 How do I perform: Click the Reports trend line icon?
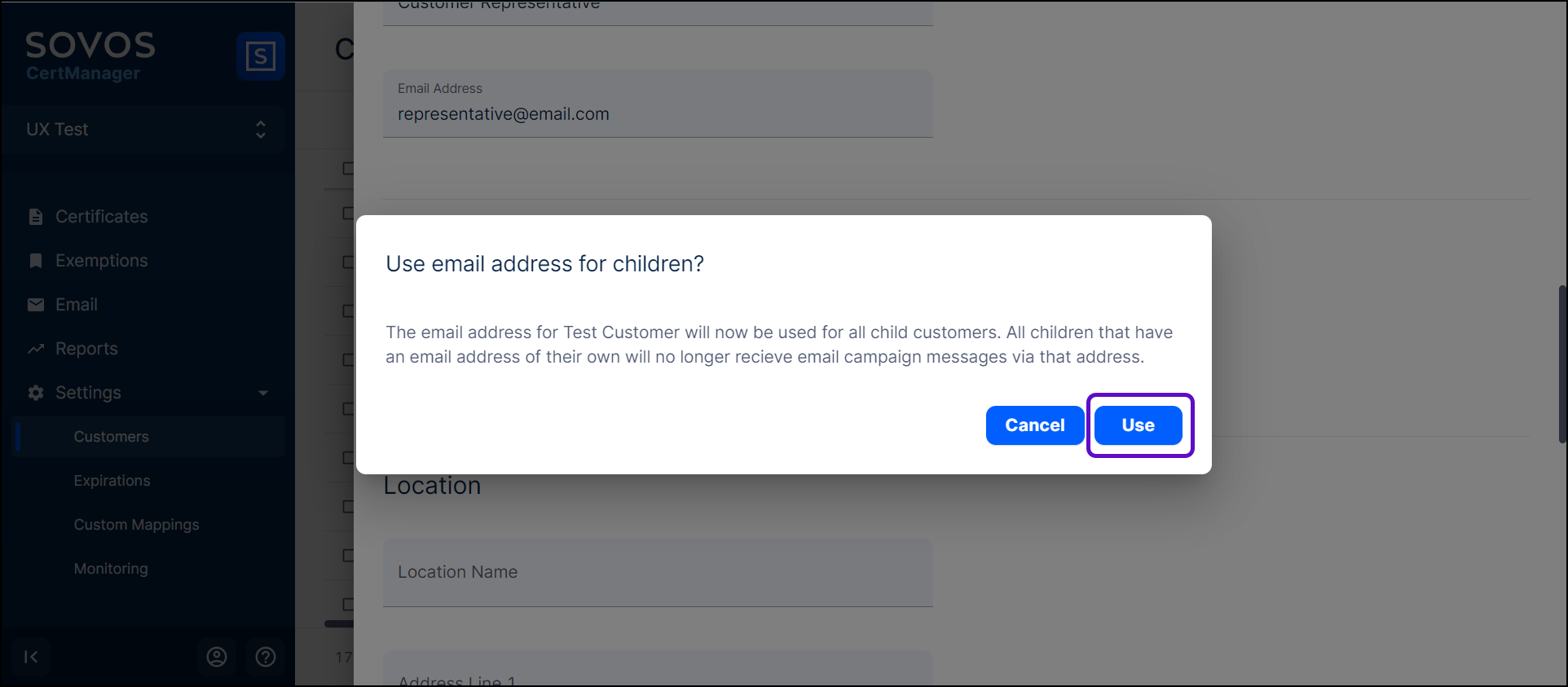pos(36,349)
